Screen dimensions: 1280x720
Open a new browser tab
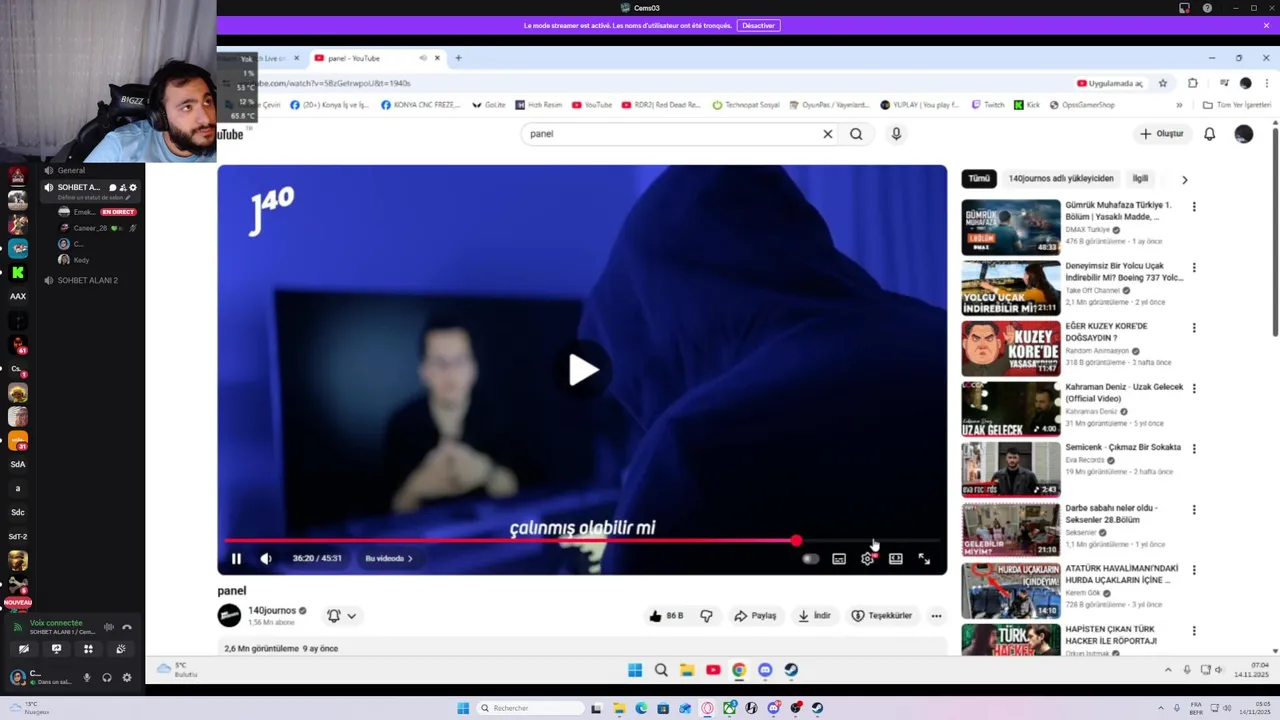(x=458, y=58)
